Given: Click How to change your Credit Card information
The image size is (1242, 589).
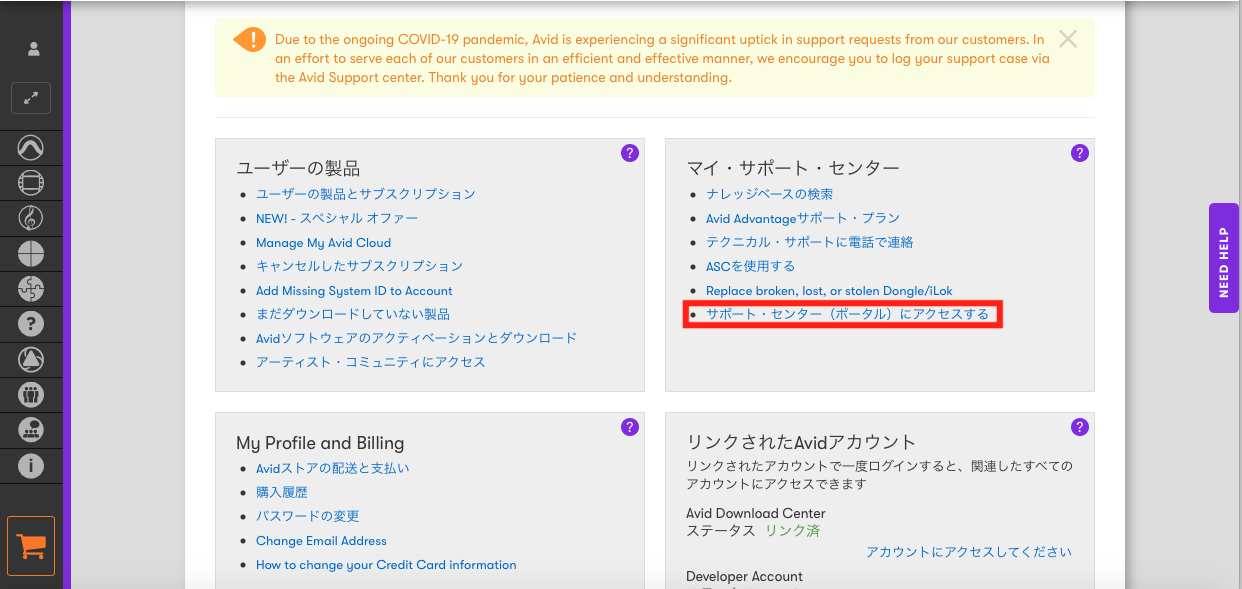Looking at the screenshot, I should pyautogui.click(x=386, y=565).
